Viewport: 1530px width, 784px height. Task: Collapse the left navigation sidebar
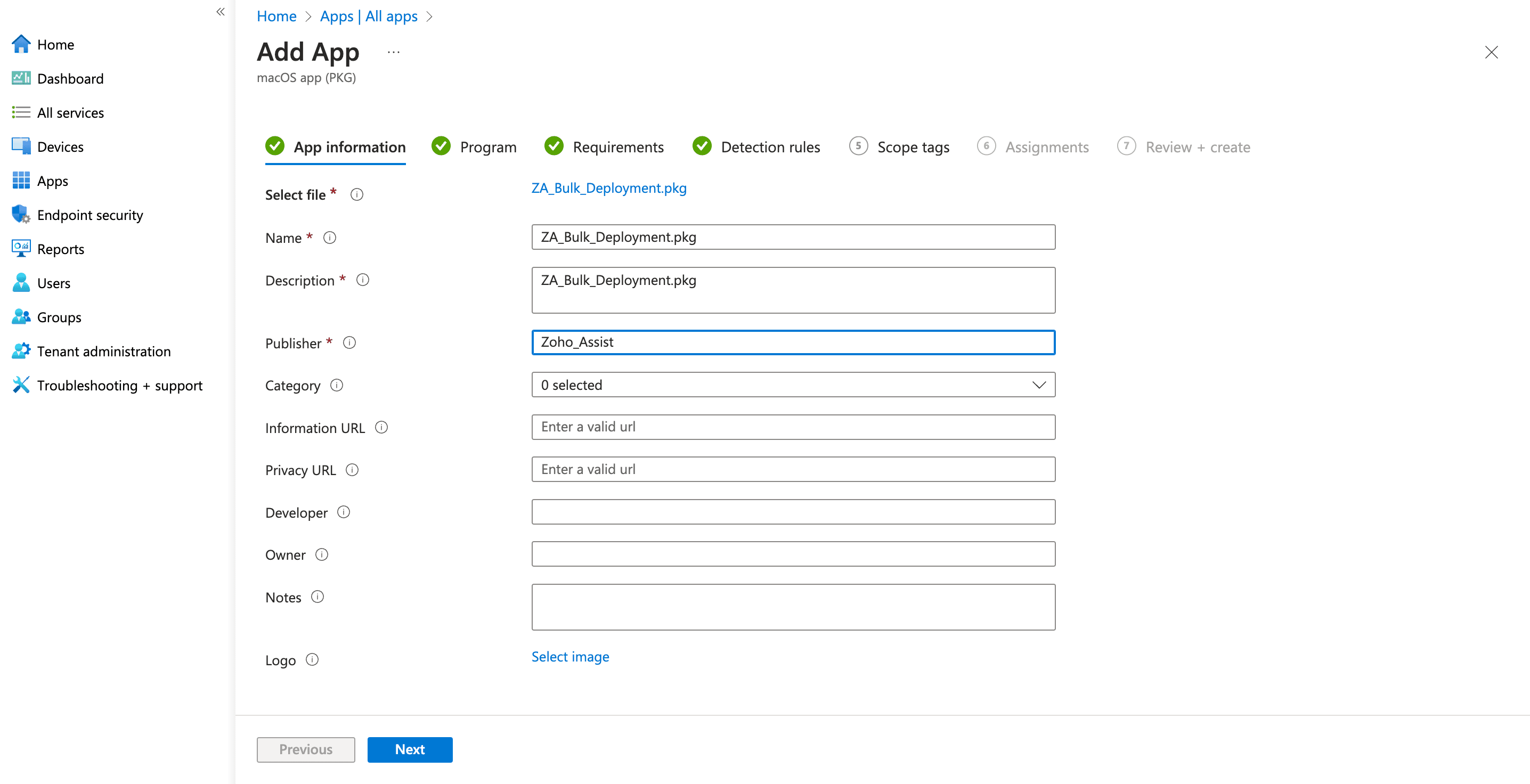(x=221, y=12)
